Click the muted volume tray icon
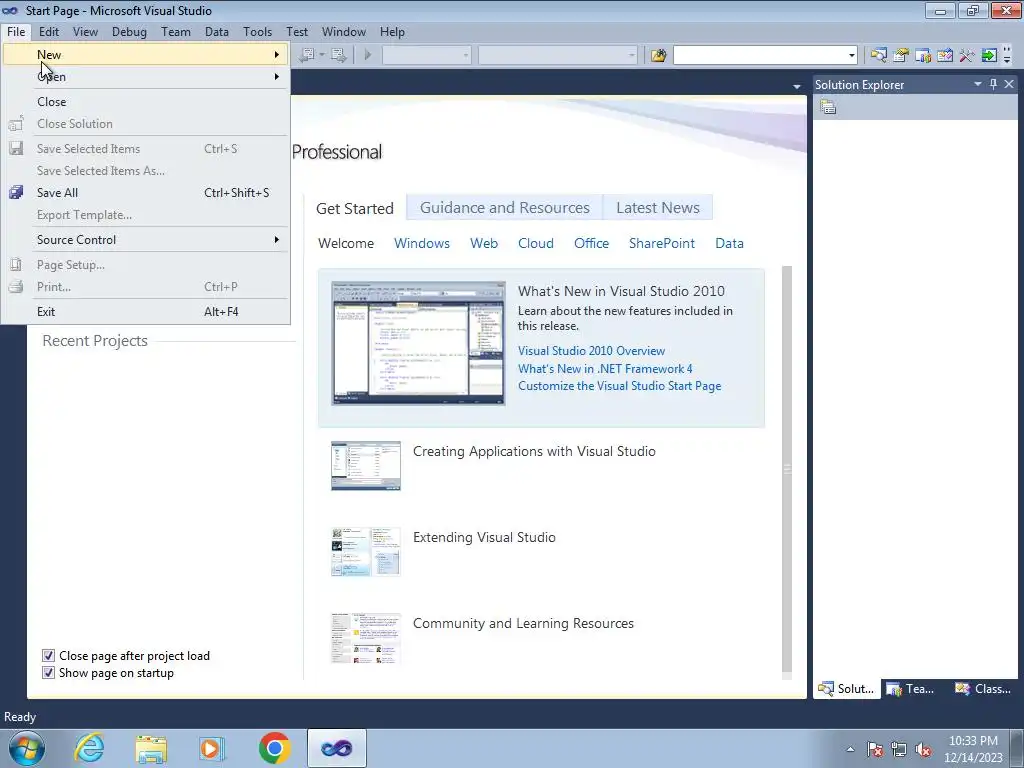 [923, 749]
